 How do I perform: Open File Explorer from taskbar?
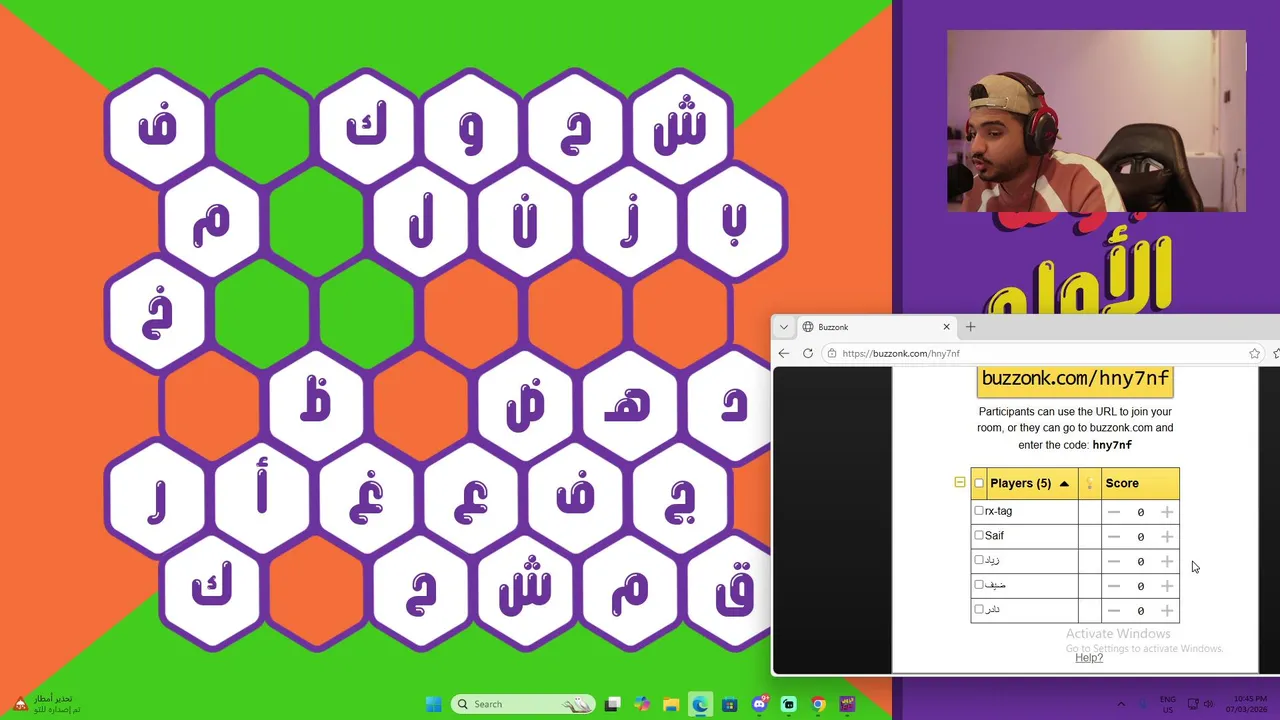click(670, 704)
